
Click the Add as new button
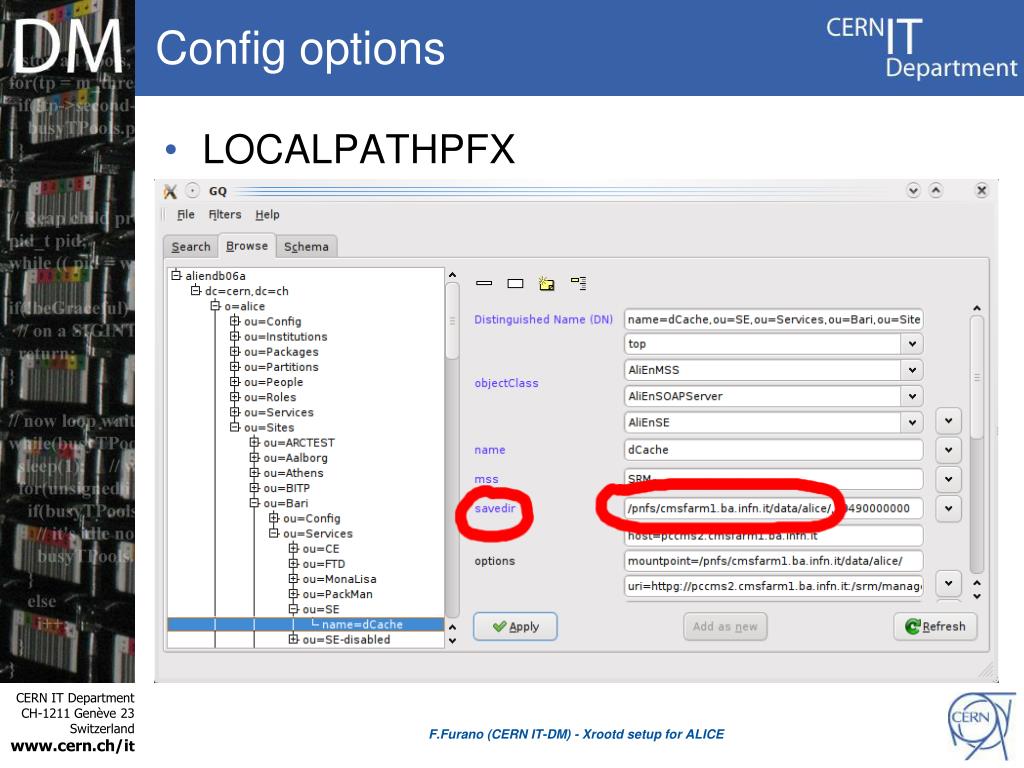coord(725,626)
